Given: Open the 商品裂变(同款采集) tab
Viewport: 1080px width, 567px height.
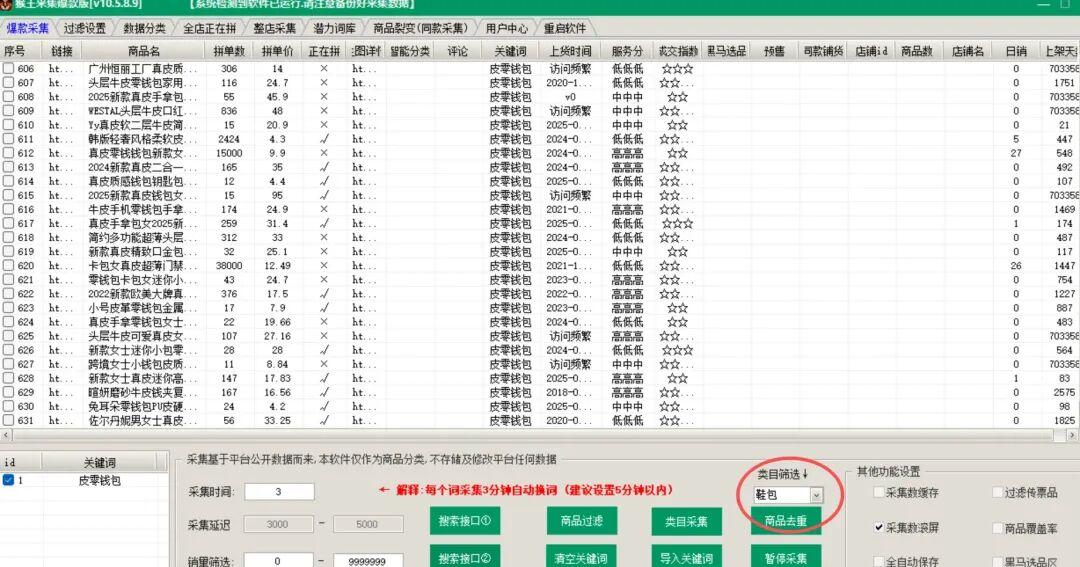Looking at the screenshot, I should (x=420, y=28).
